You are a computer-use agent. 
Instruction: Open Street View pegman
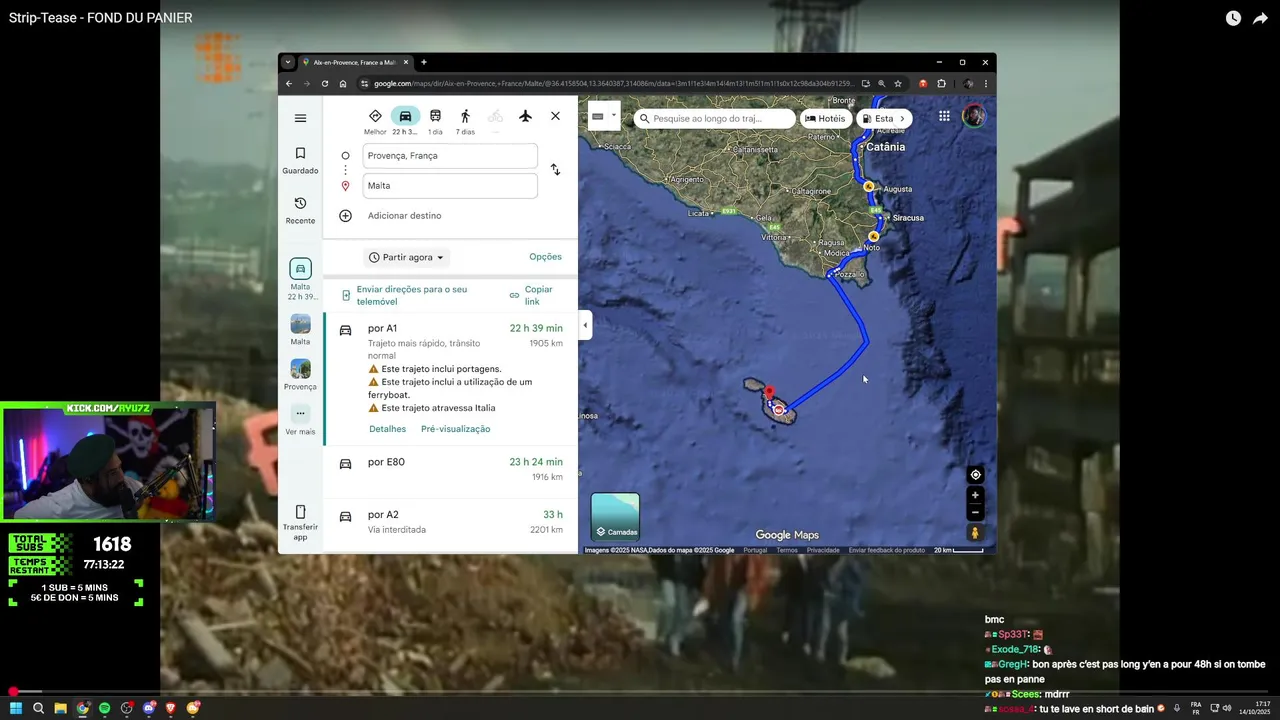click(976, 533)
